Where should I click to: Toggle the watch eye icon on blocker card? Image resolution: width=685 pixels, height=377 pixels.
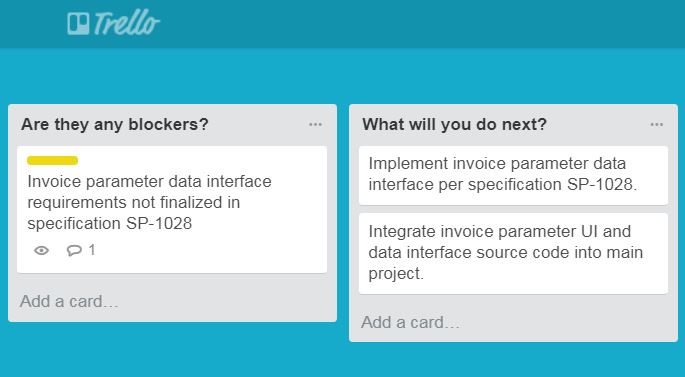click(x=42, y=250)
